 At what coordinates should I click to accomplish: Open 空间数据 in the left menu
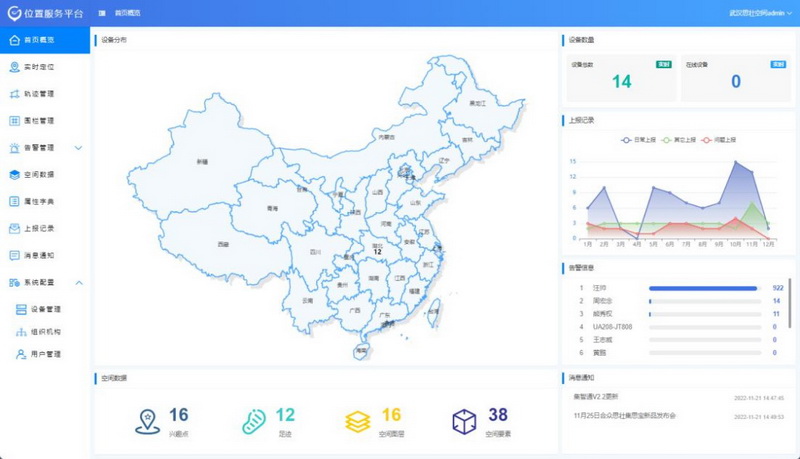point(38,174)
